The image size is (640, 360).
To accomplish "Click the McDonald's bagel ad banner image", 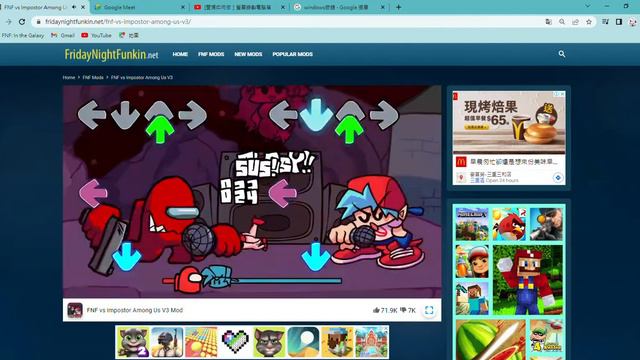I will [x=509, y=122].
